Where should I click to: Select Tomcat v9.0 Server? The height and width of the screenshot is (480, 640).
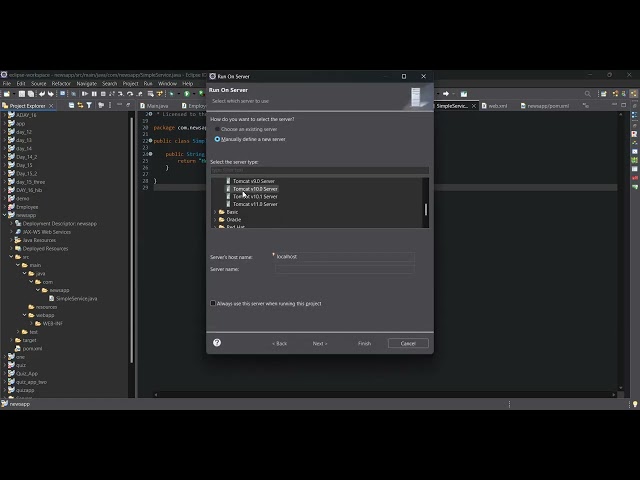[253, 181]
